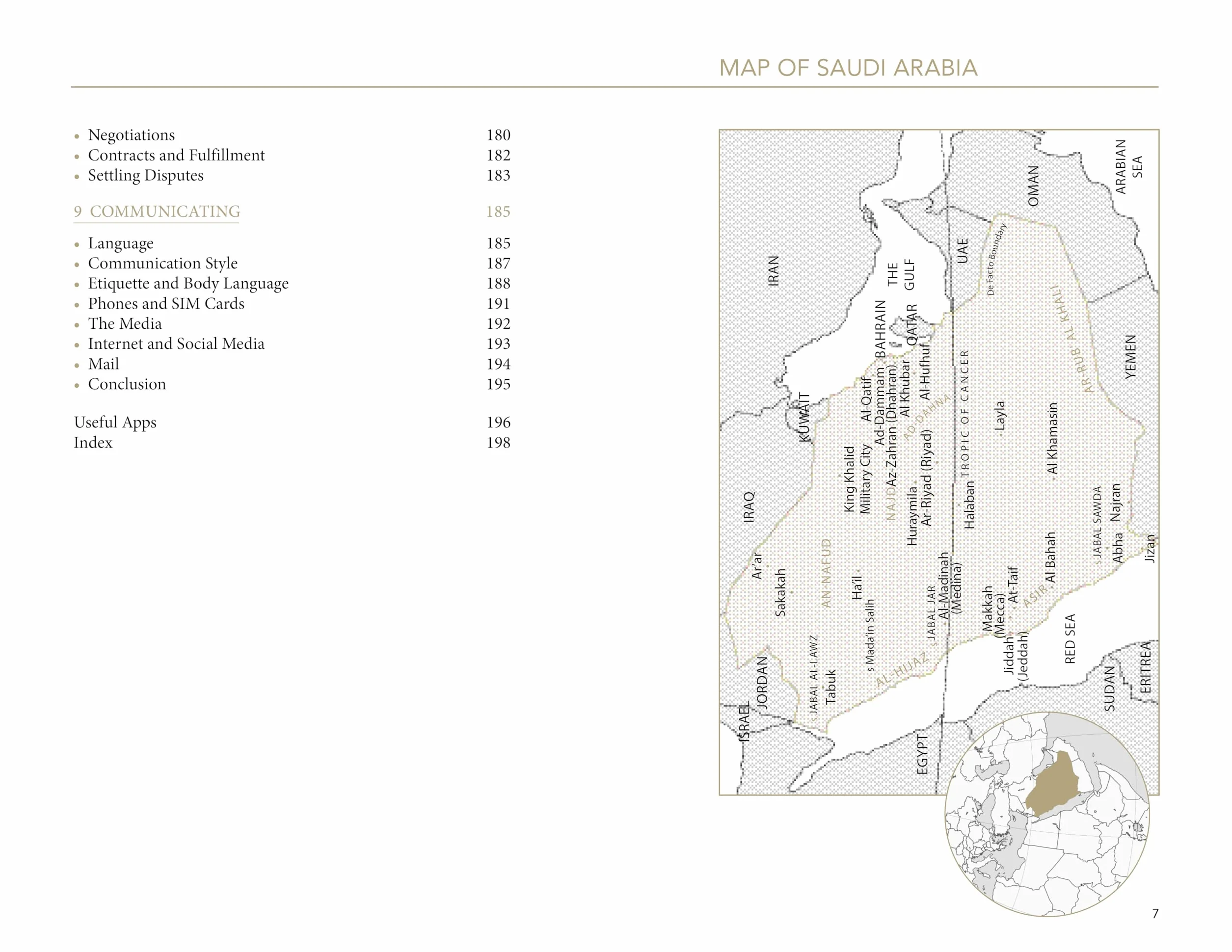Click the YEMEN label on map
The width and height of the screenshot is (1232, 952).
click(x=1130, y=356)
